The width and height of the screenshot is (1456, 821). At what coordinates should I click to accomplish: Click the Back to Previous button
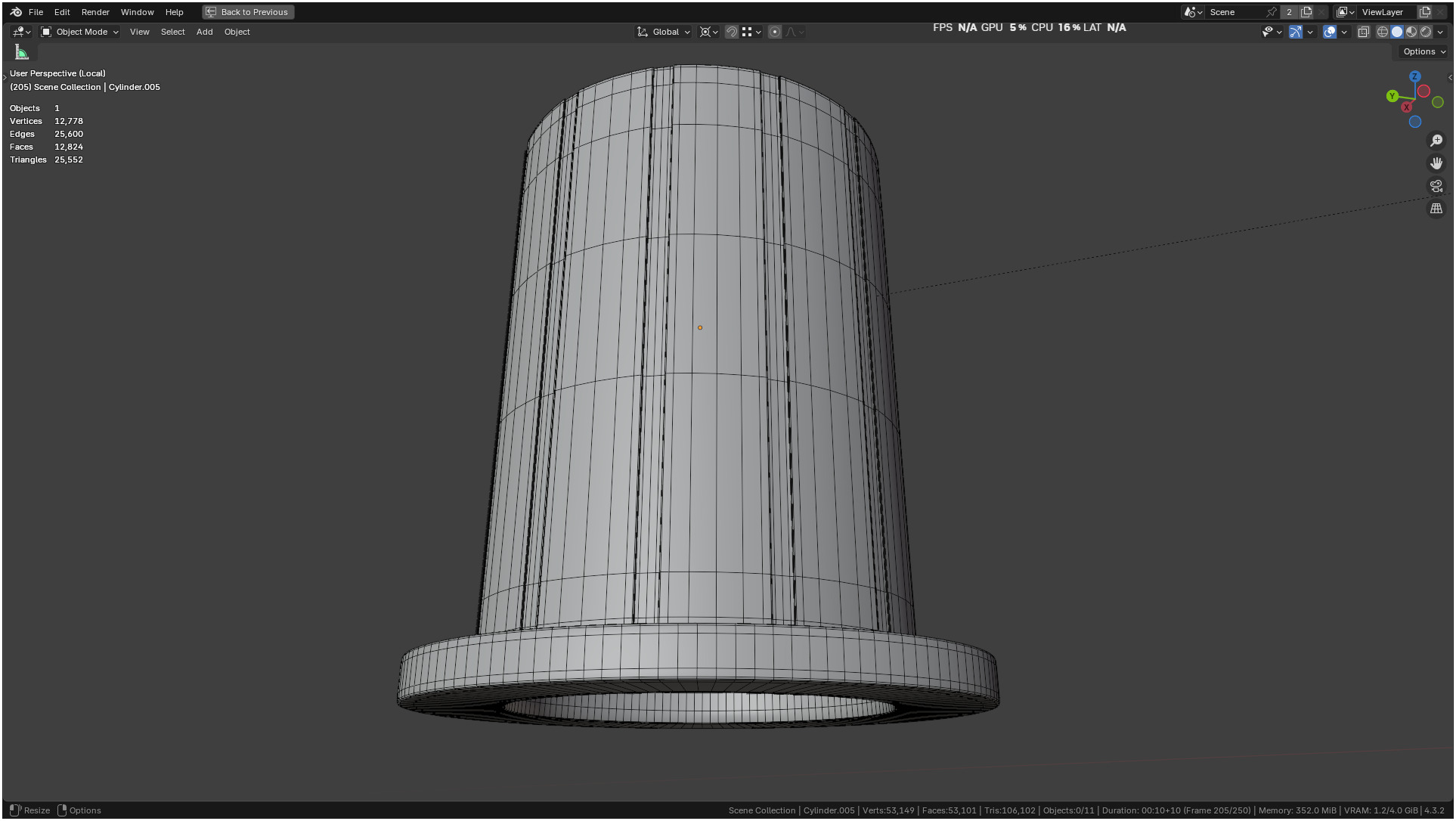pyautogui.click(x=248, y=12)
